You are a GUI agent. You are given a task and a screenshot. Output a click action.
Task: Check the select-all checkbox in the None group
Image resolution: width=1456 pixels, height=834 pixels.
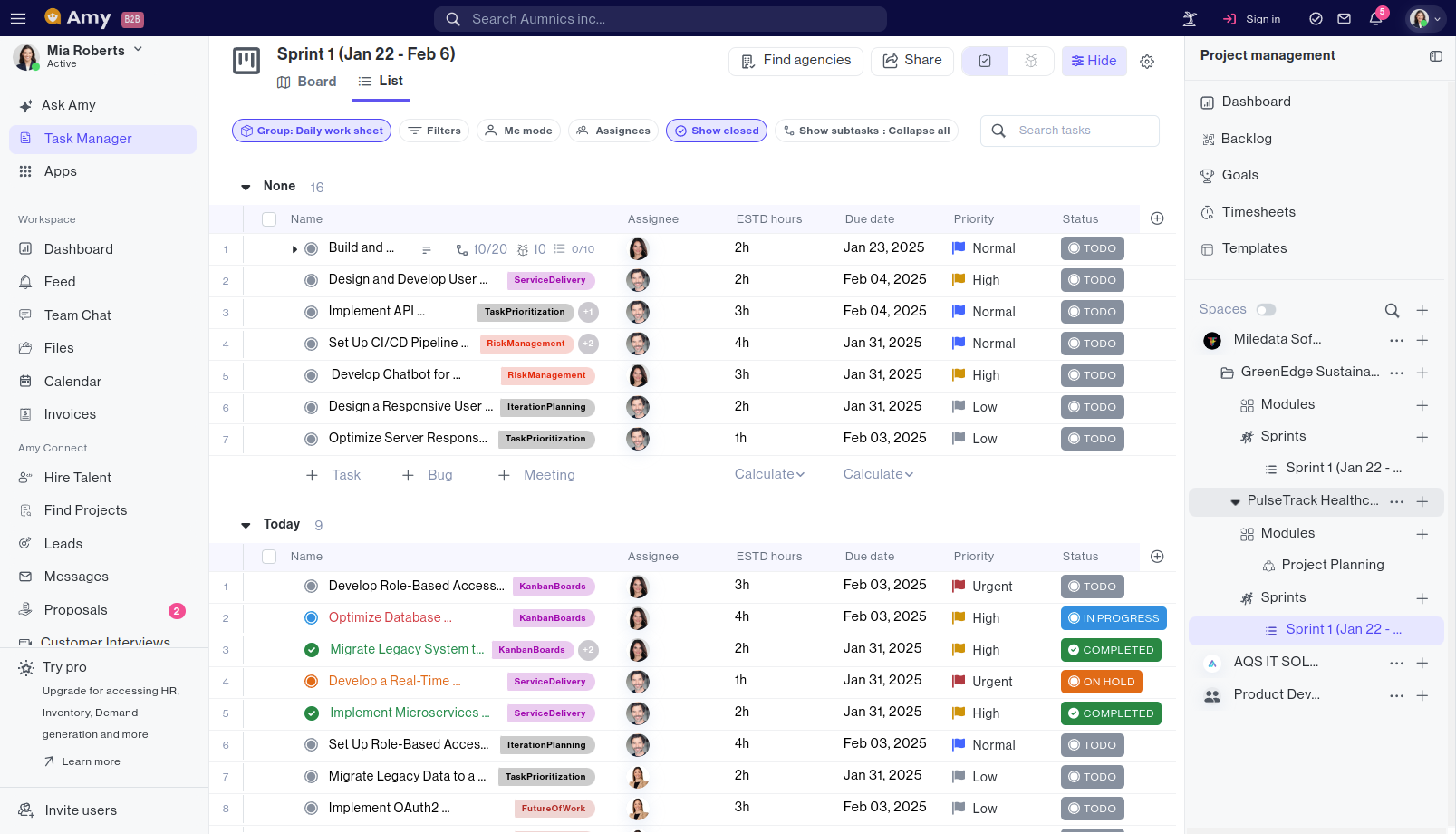(x=269, y=218)
